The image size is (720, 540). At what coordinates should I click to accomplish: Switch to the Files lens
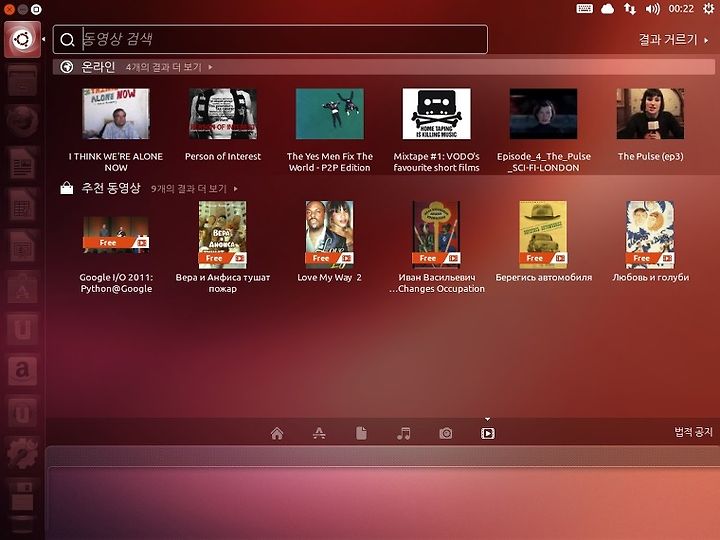(361, 433)
